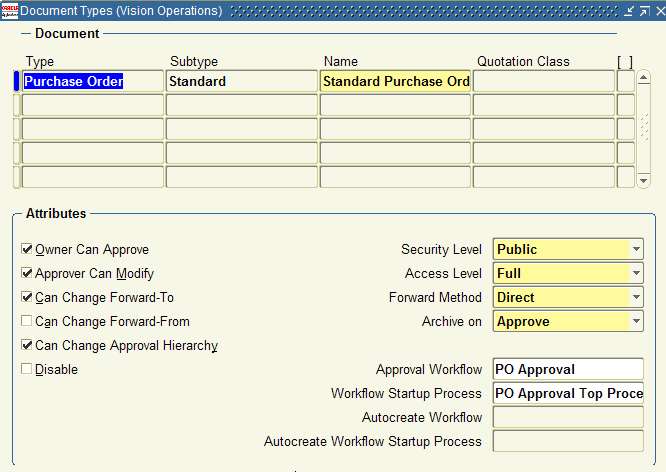Image resolution: width=666 pixels, height=472 pixels.
Task: Open the Security Level dropdown
Action: coord(636,249)
